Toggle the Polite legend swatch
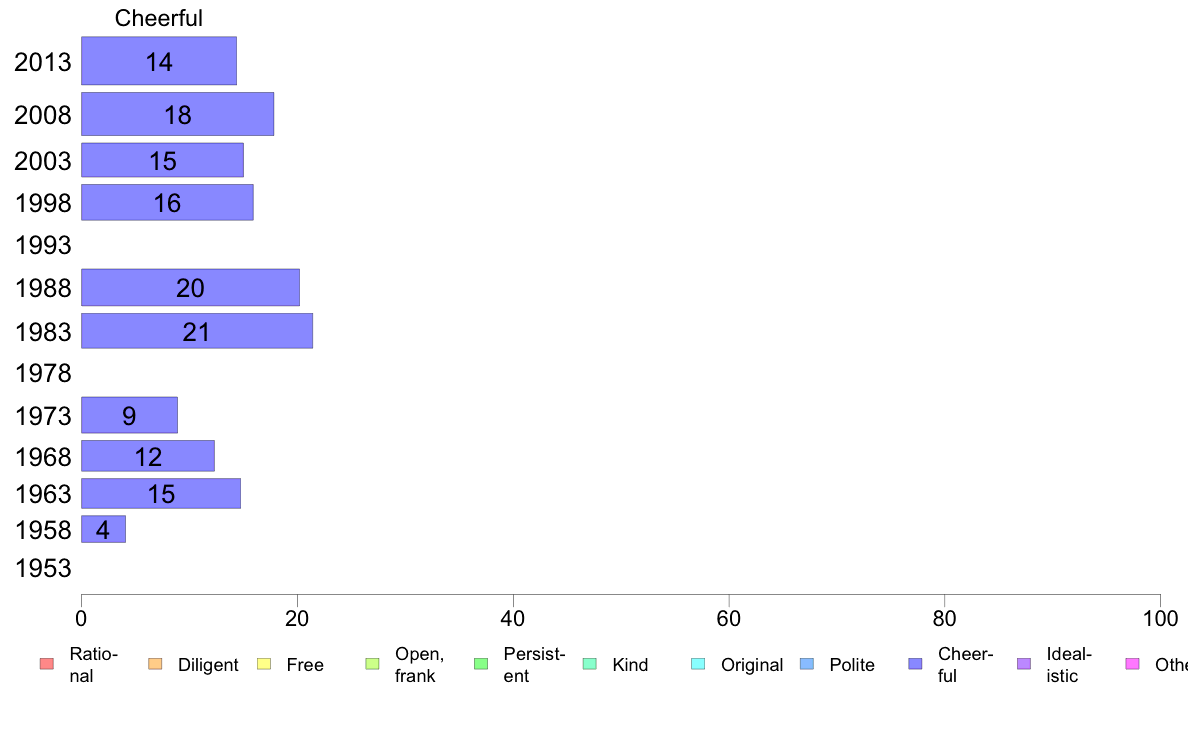This screenshot has height=736, width=1188. 806,664
